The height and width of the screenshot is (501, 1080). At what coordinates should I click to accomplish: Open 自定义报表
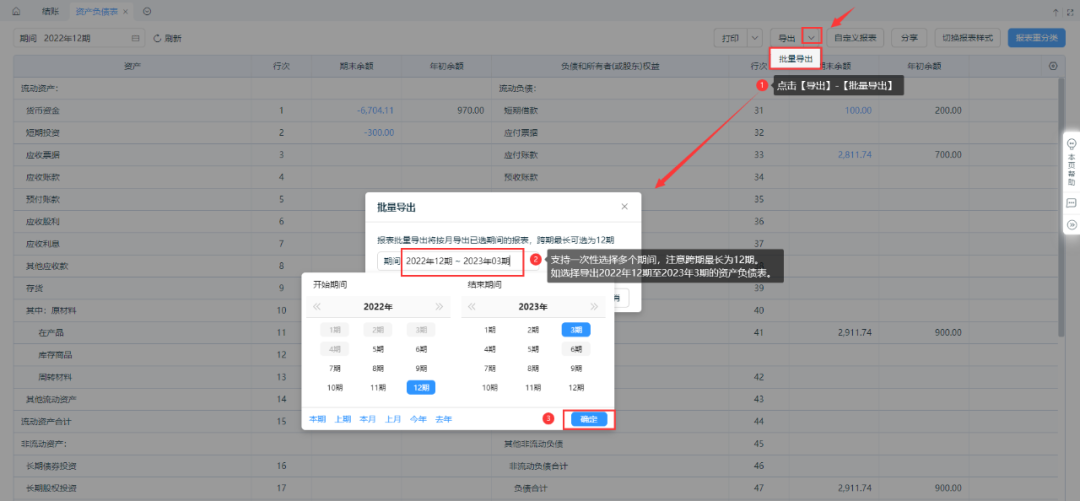[x=855, y=38]
